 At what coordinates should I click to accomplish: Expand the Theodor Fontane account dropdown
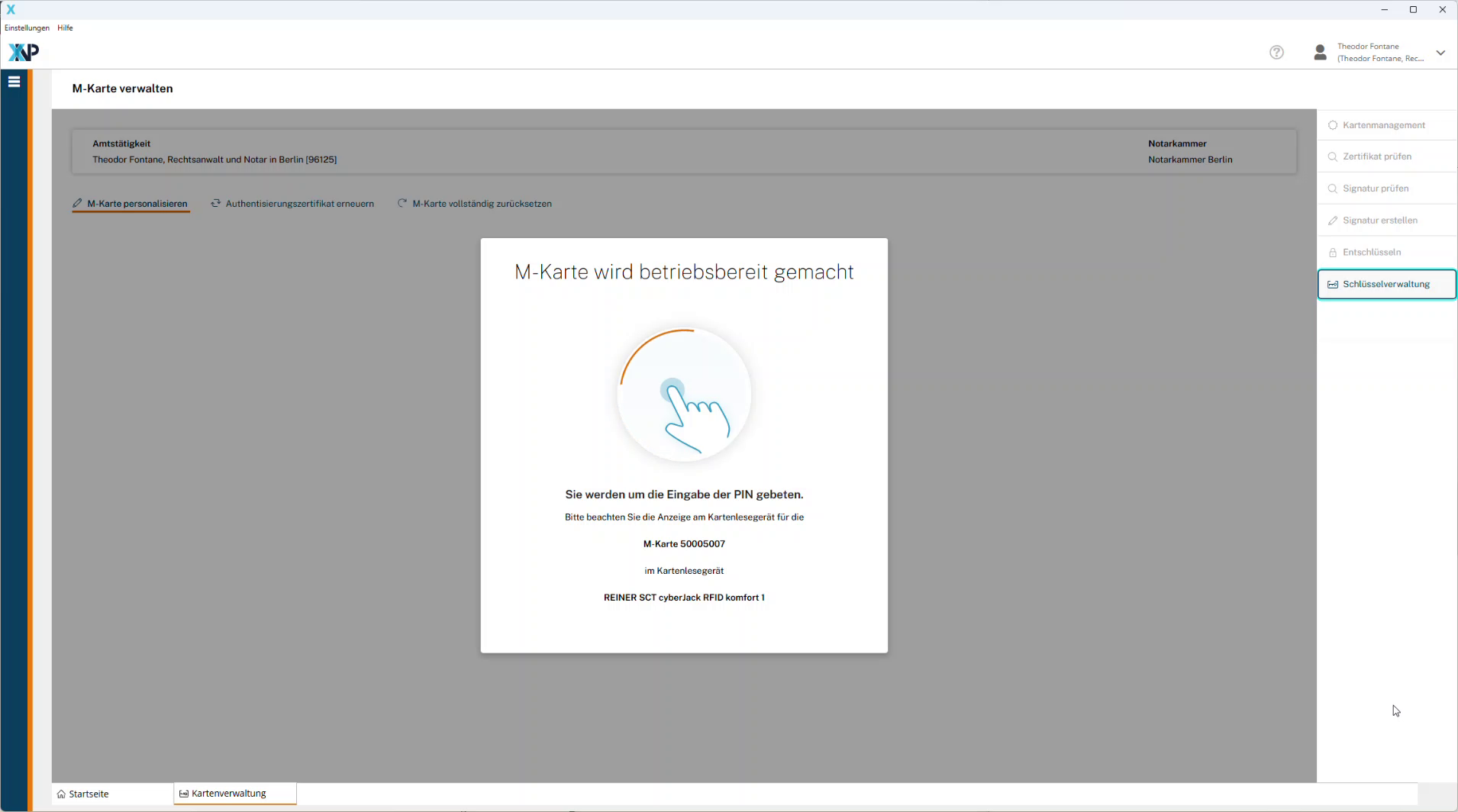(1440, 53)
